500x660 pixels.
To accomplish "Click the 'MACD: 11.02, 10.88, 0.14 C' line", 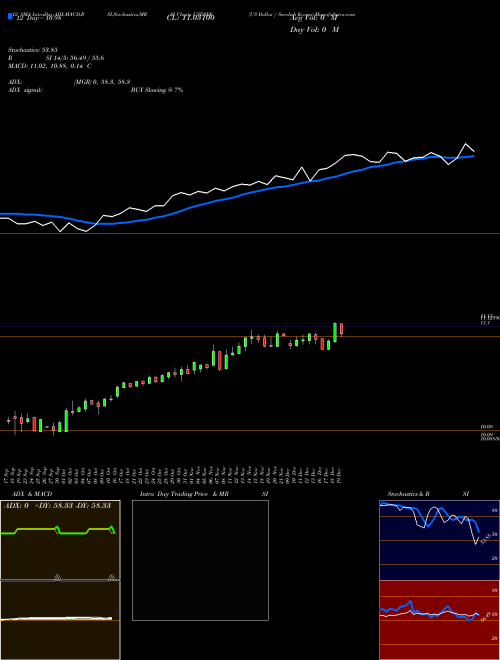I will [x=50, y=66].
